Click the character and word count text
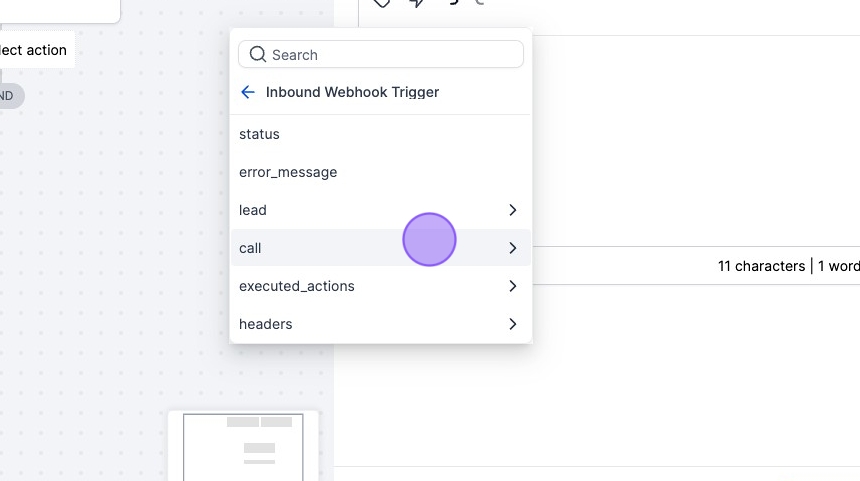The height and width of the screenshot is (481, 860). [787, 266]
